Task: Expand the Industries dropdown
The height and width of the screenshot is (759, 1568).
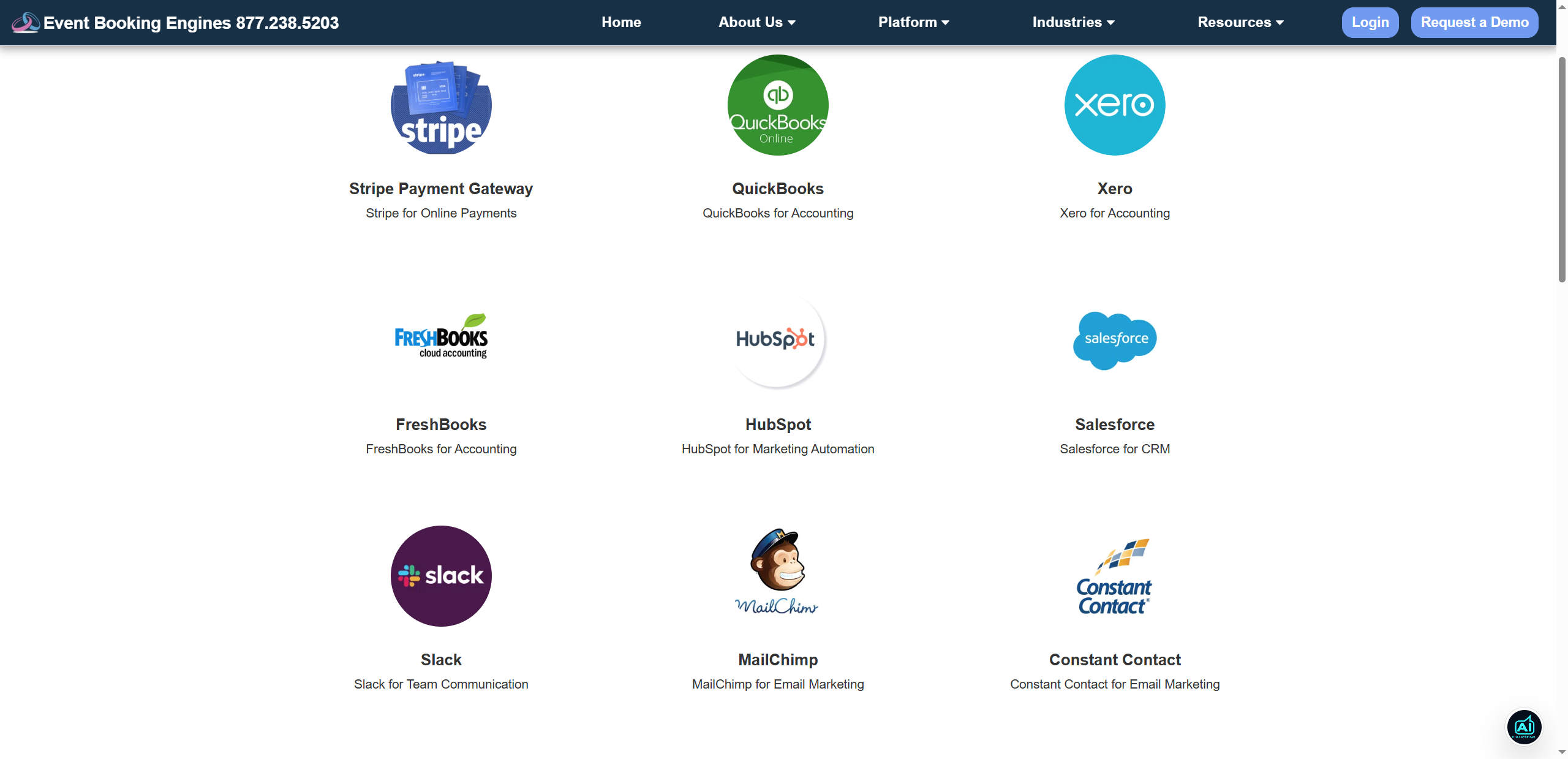Action: tap(1073, 22)
